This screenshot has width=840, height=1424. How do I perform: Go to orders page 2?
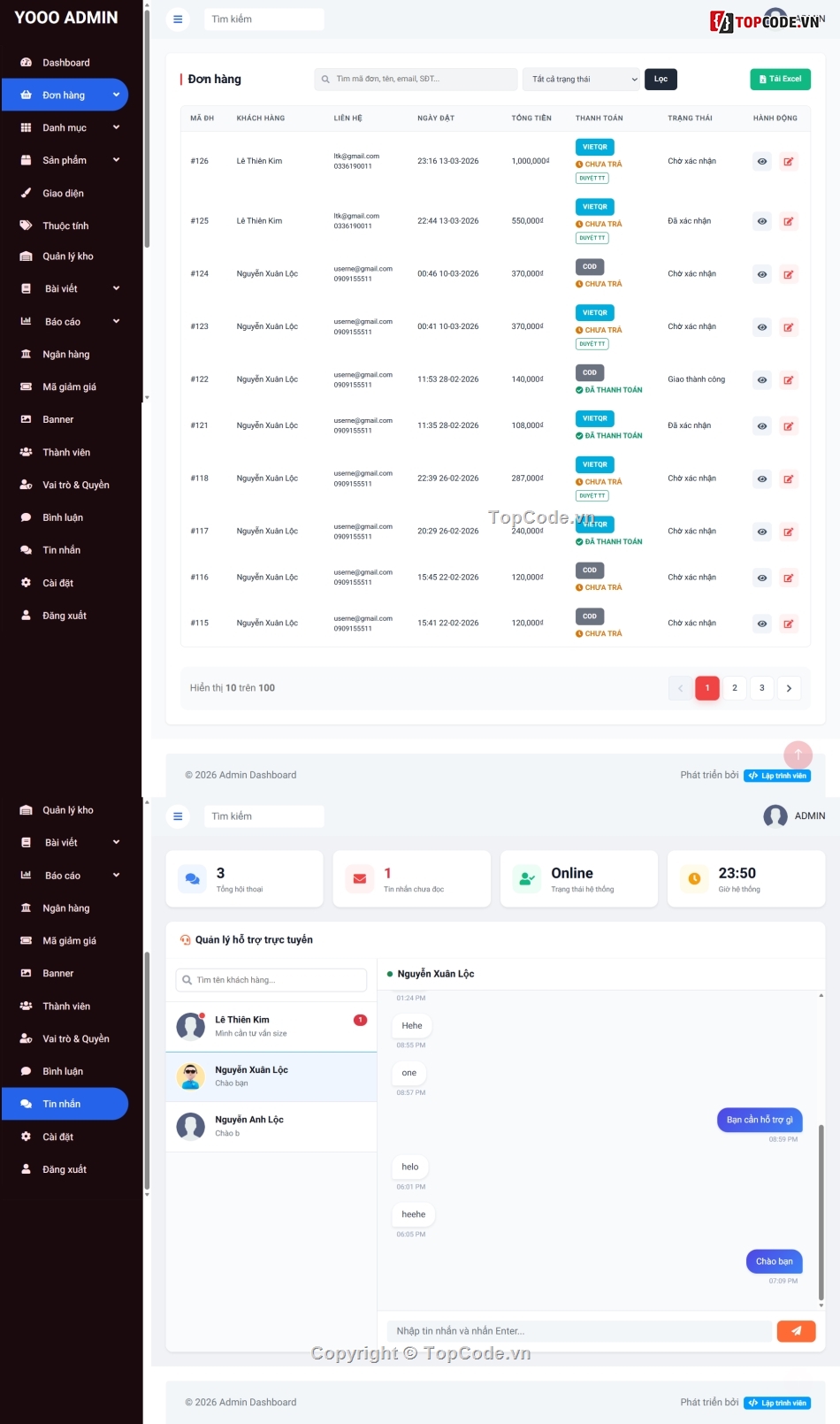[735, 688]
